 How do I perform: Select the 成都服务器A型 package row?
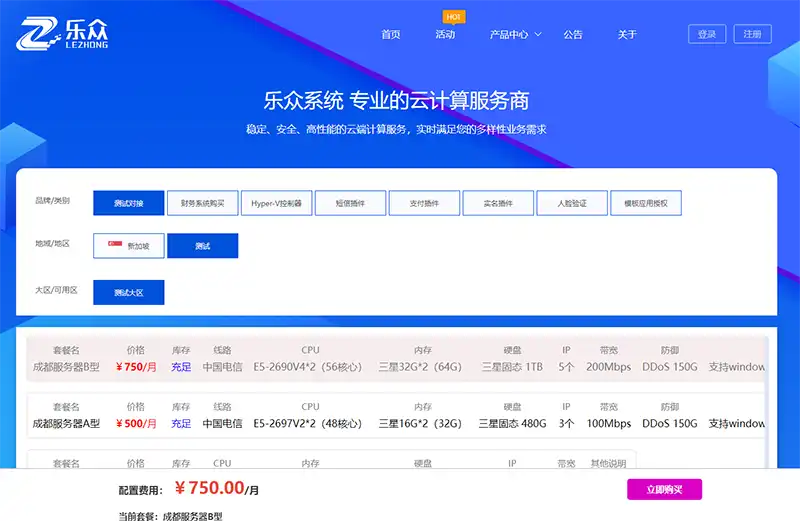[x=396, y=416]
